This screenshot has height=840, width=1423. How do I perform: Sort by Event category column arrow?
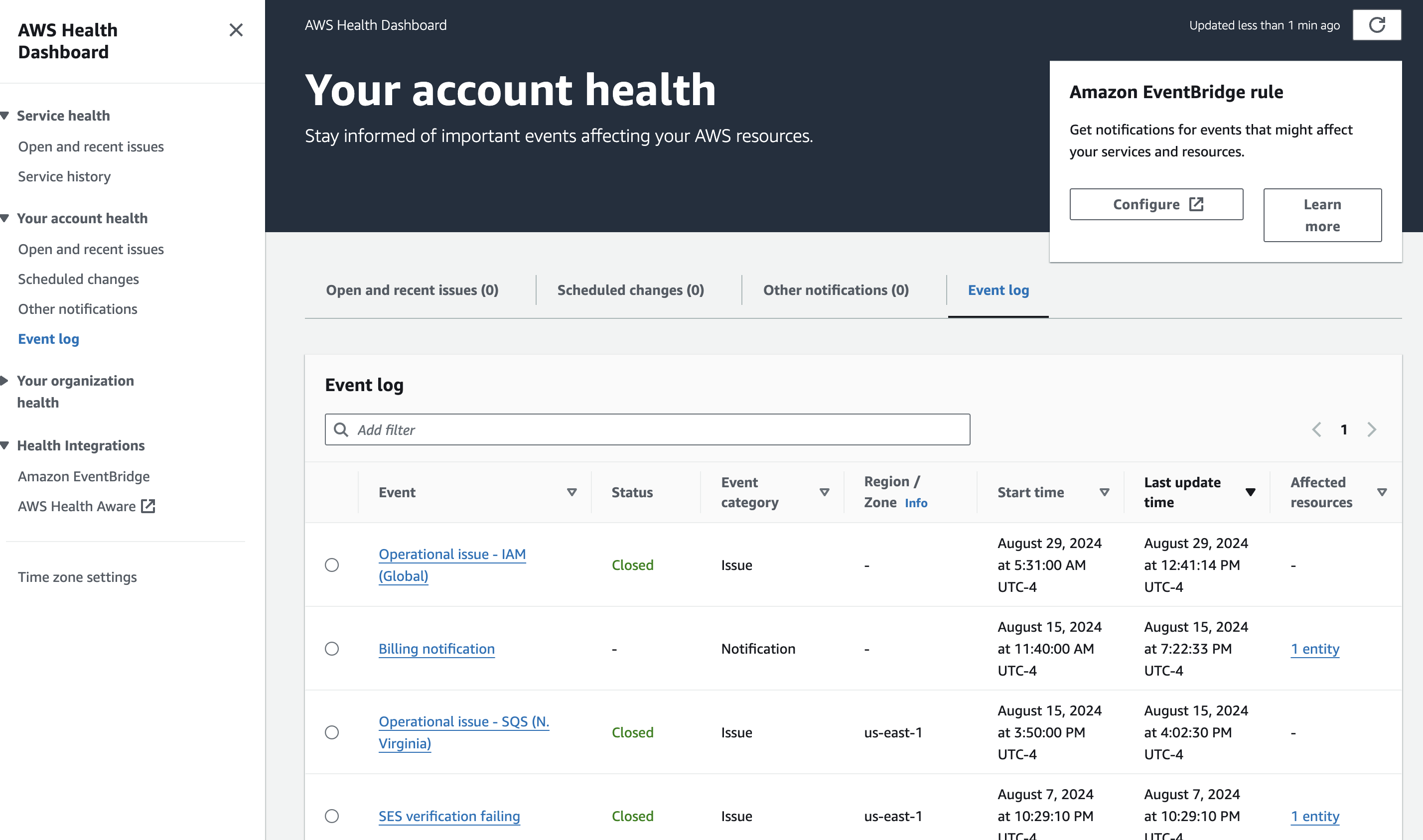point(825,492)
